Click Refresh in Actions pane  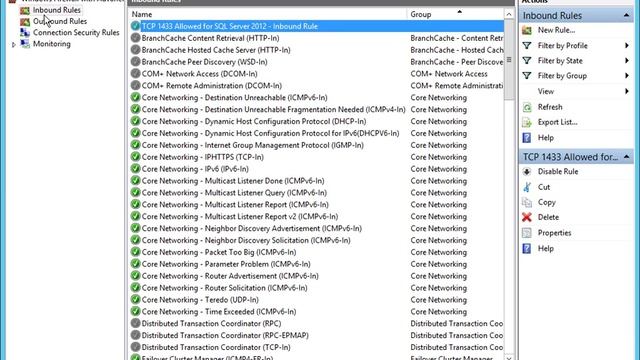pos(550,107)
